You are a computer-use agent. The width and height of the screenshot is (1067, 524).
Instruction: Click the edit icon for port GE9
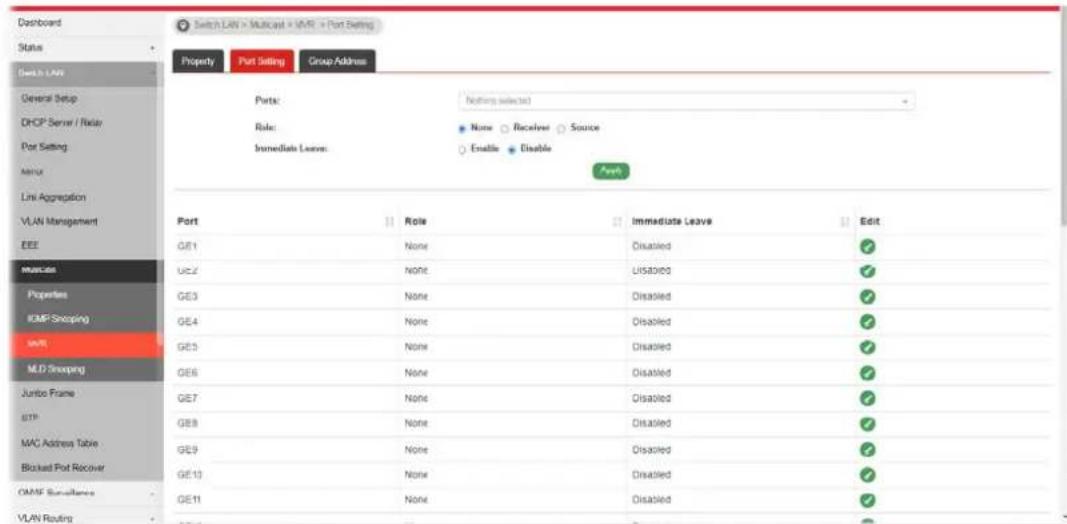867,449
